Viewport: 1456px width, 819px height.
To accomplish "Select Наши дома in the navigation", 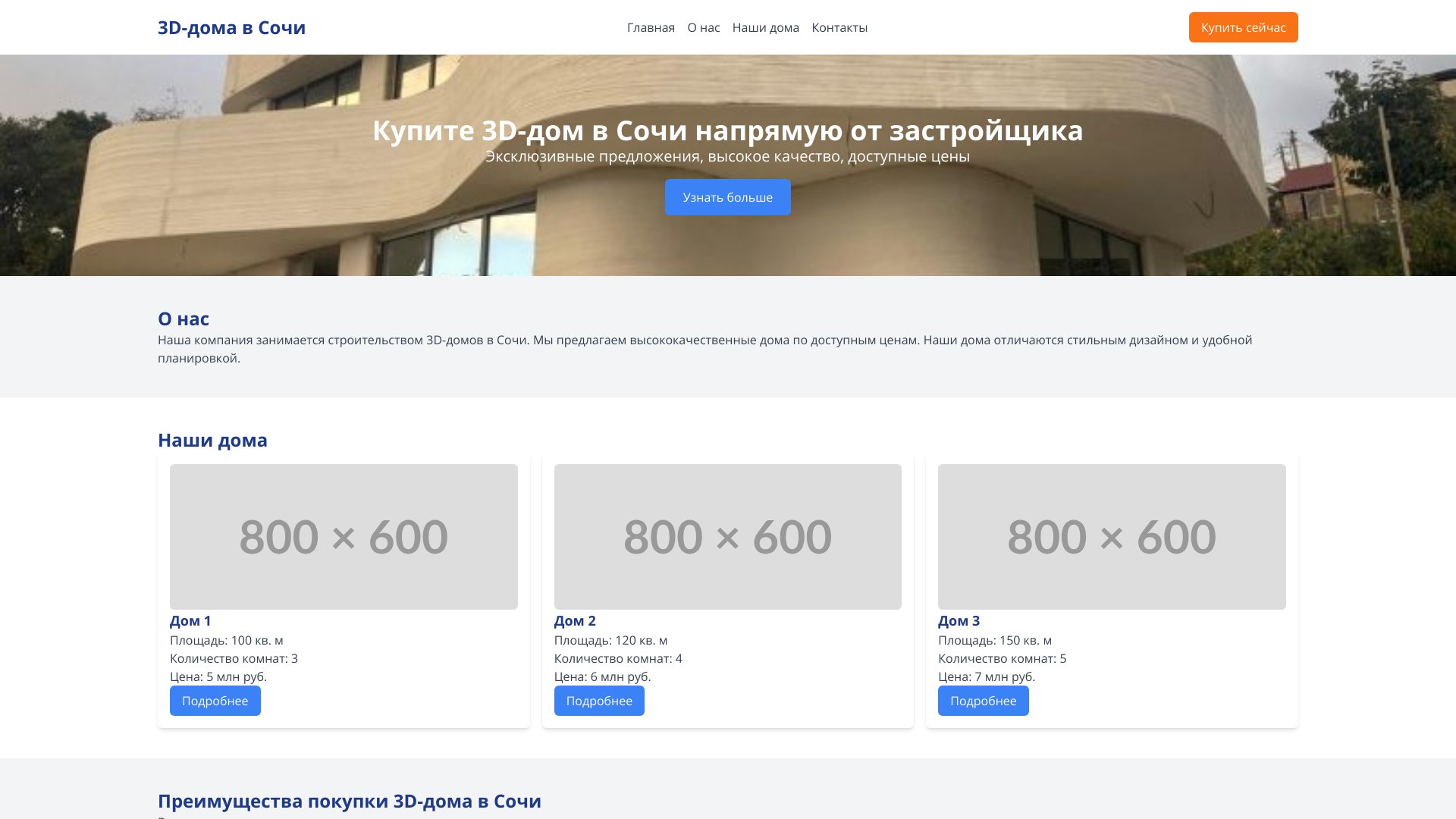I will (765, 28).
